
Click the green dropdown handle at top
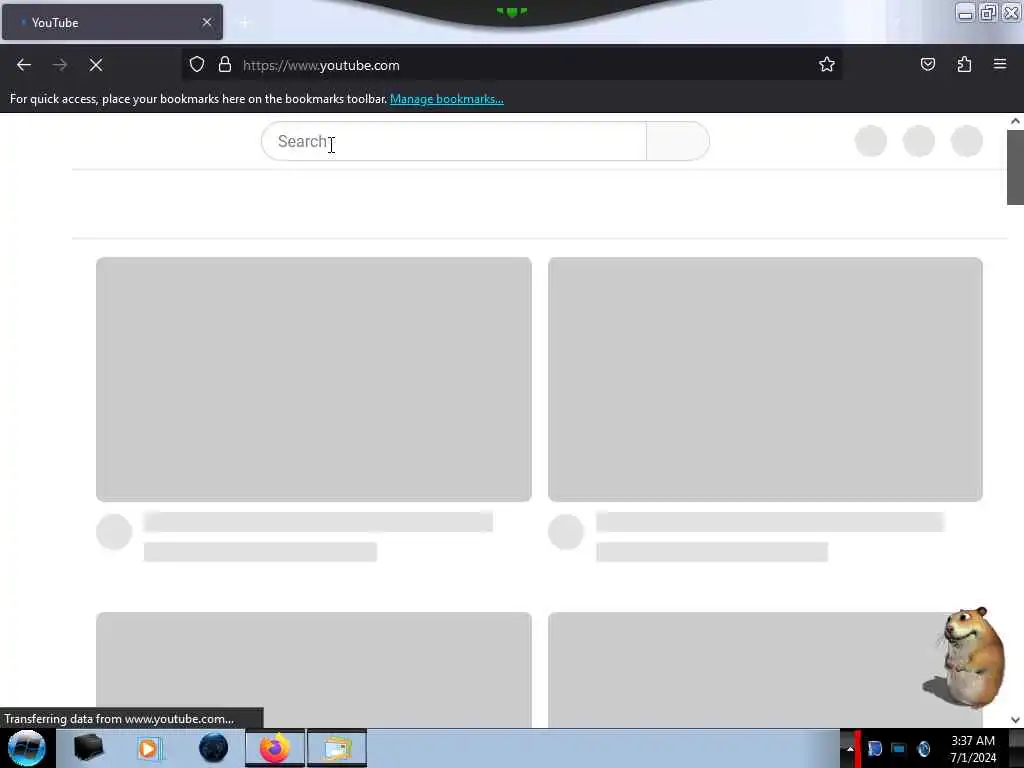click(x=511, y=12)
